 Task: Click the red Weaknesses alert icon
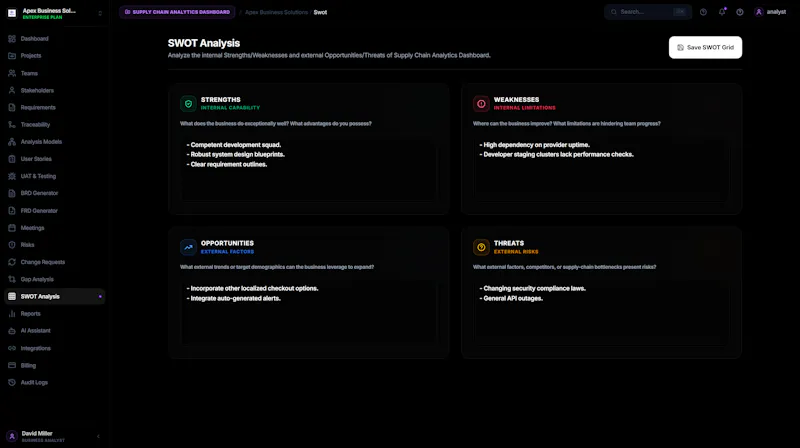click(x=481, y=104)
